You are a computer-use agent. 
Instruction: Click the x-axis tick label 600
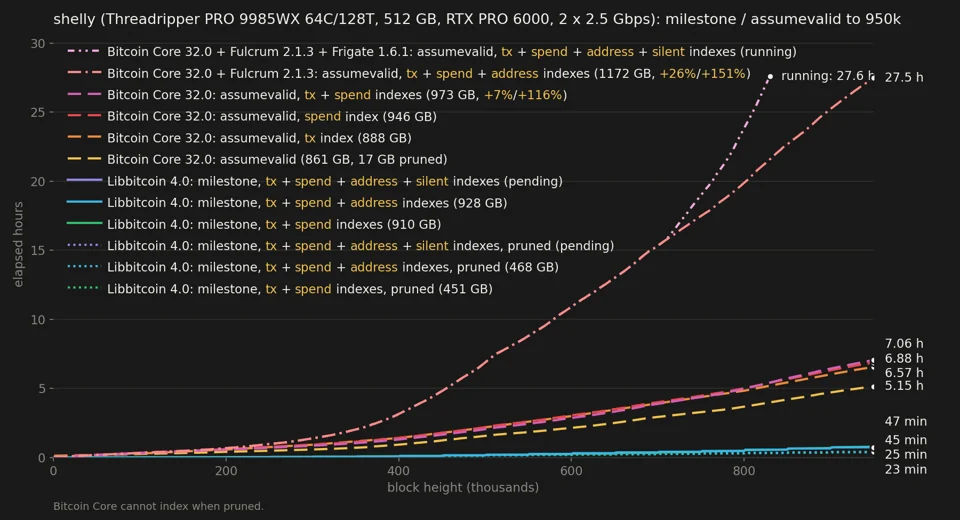[571, 471]
